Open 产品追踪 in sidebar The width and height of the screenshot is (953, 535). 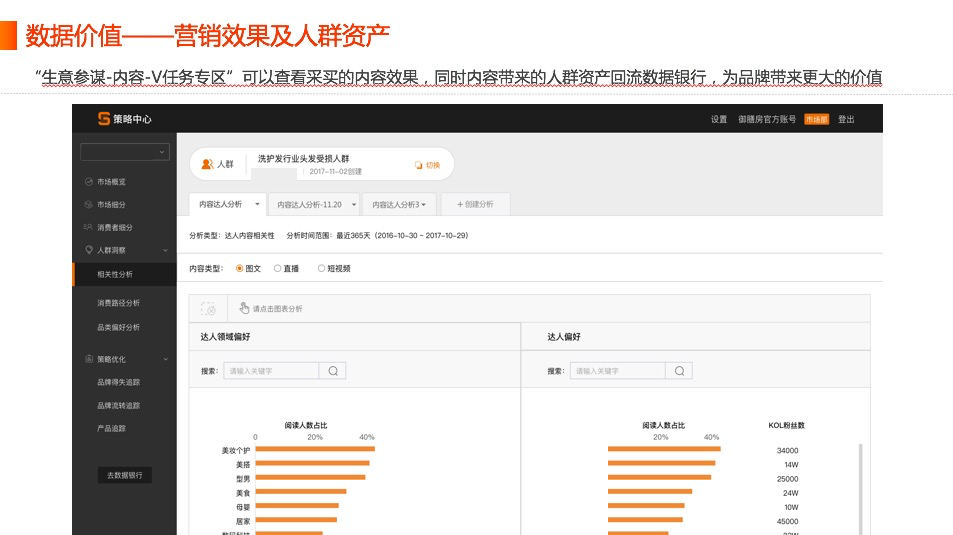[x=111, y=429]
